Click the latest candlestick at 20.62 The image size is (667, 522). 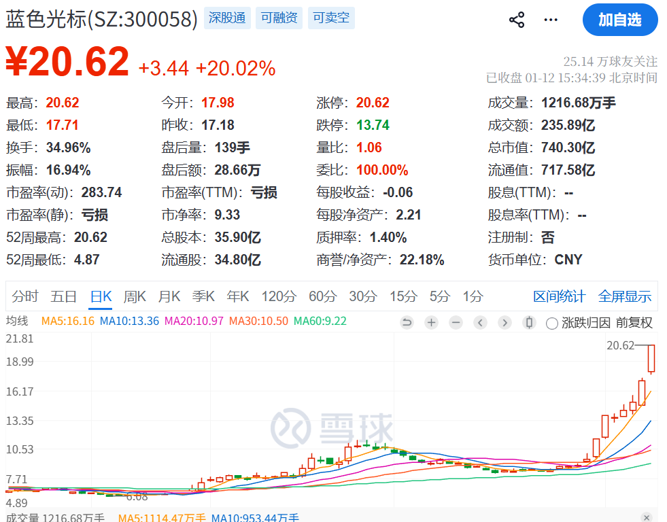pos(652,359)
